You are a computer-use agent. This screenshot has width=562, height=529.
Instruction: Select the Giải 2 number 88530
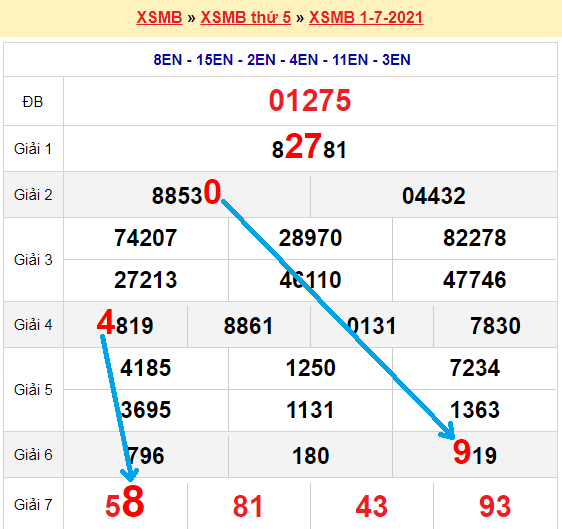[x=186, y=193]
